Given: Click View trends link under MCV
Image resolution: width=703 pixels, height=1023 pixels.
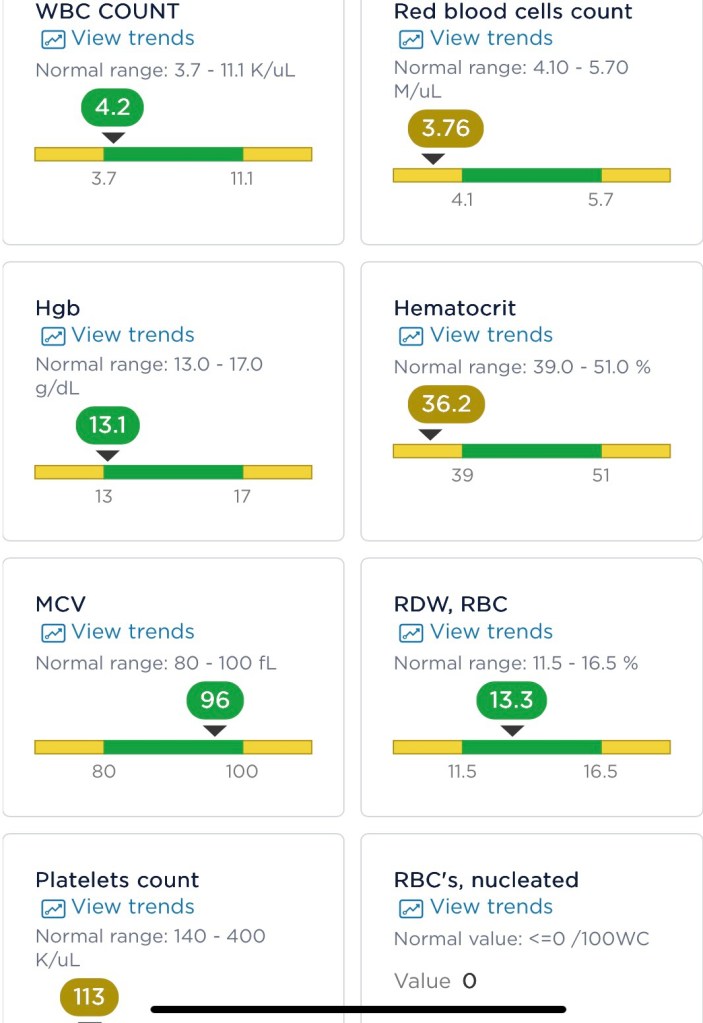Looking at the screenshot, I should (x=133, y=633).
